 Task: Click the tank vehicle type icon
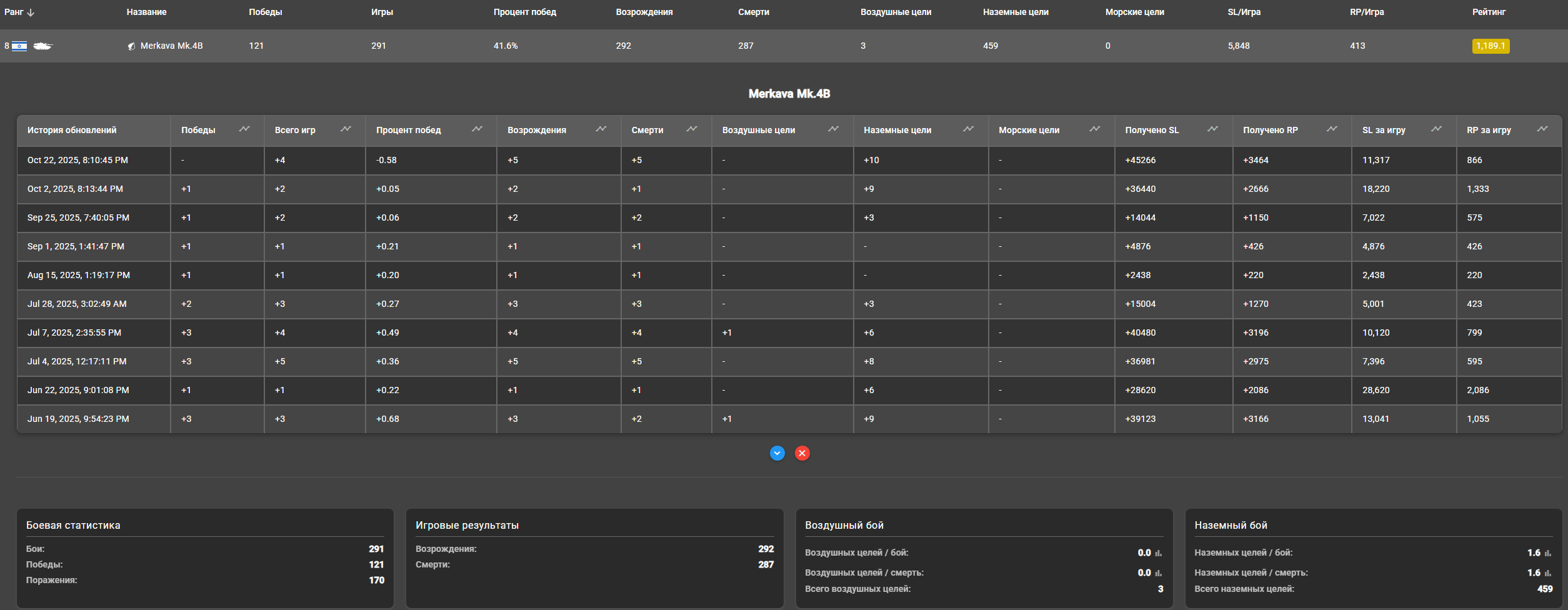tap(42, 46)
